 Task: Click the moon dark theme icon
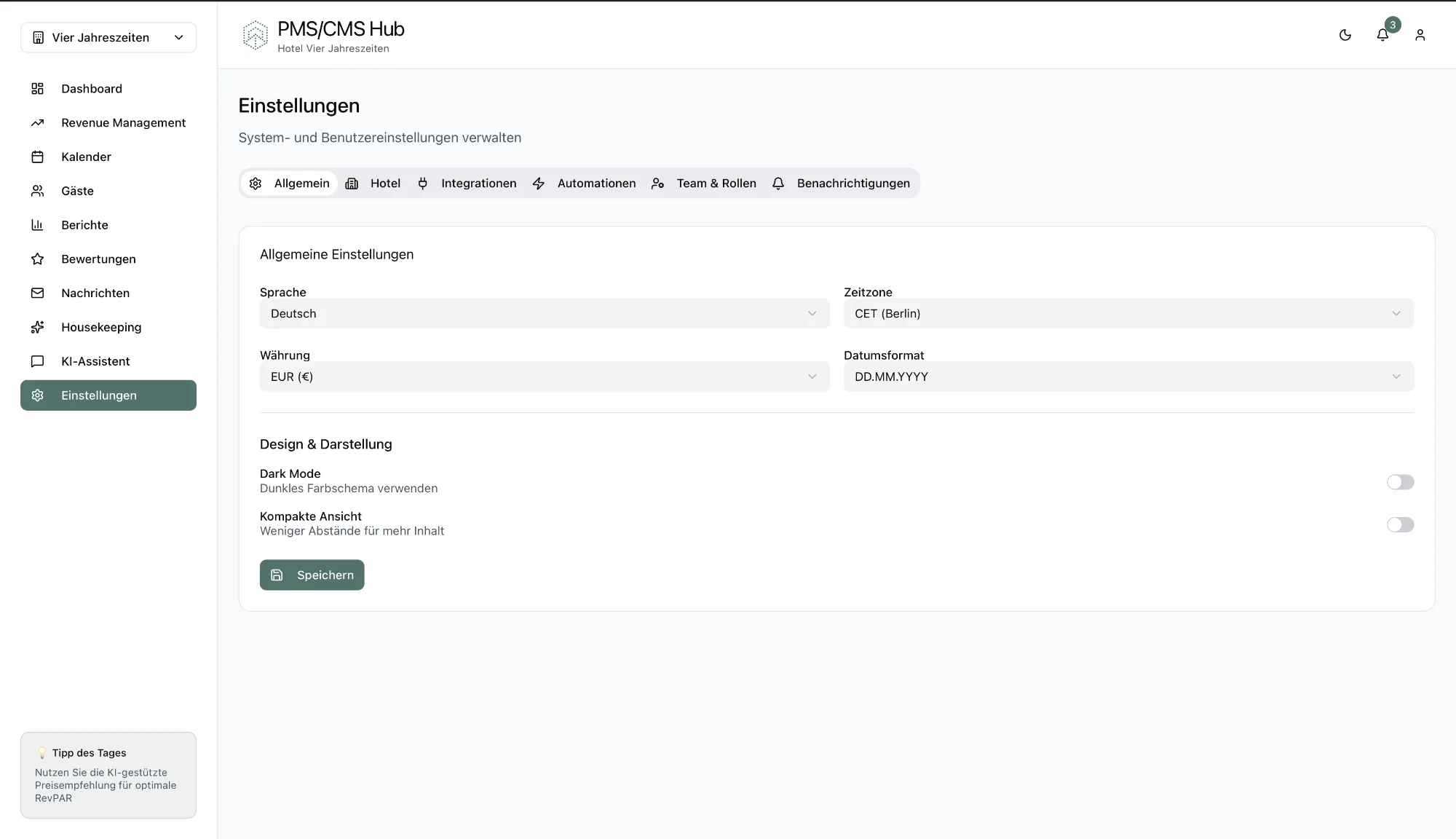(x=1345, y=35)
